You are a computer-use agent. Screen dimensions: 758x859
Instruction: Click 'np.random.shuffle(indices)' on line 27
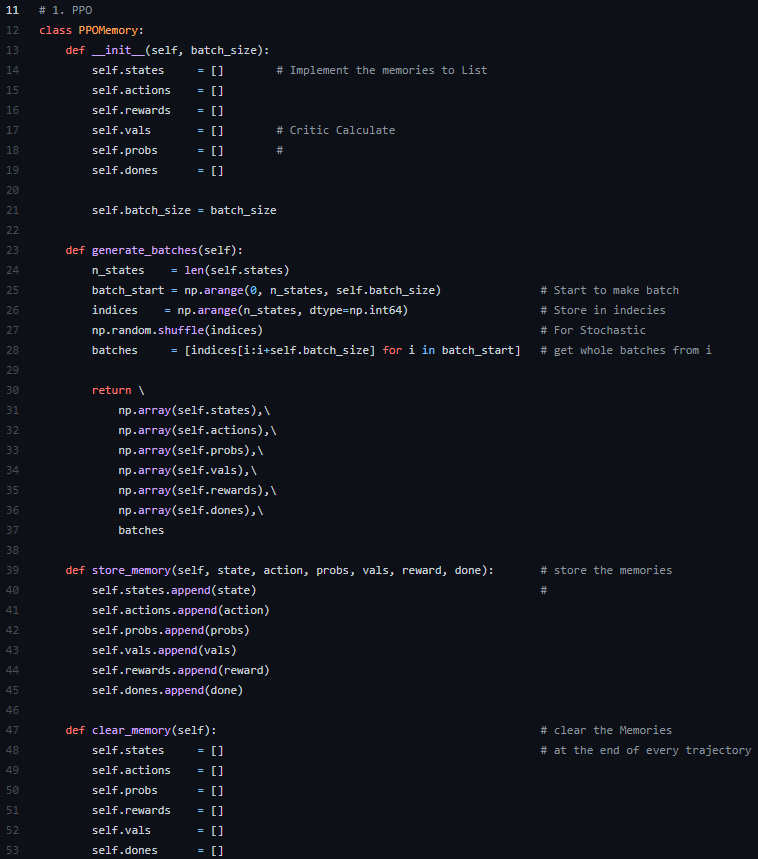[177, 330]
